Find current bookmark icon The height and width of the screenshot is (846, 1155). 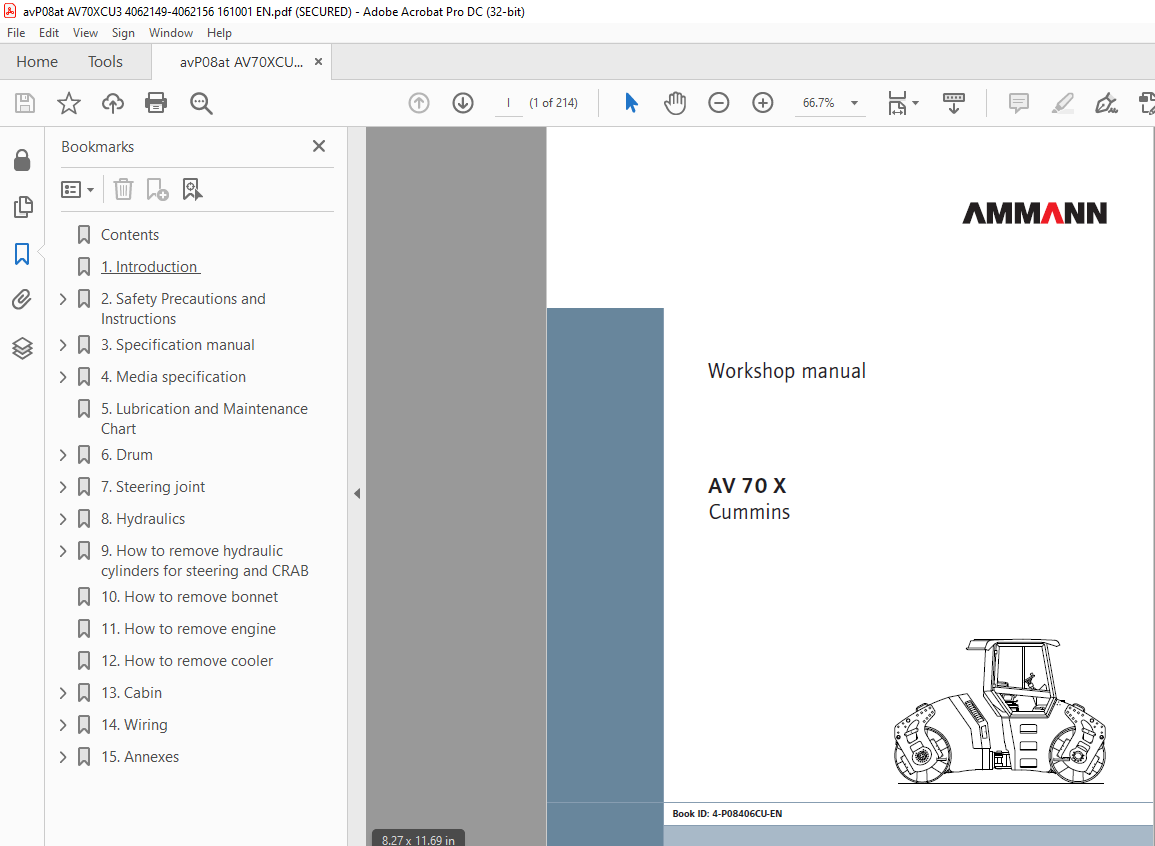192,189
